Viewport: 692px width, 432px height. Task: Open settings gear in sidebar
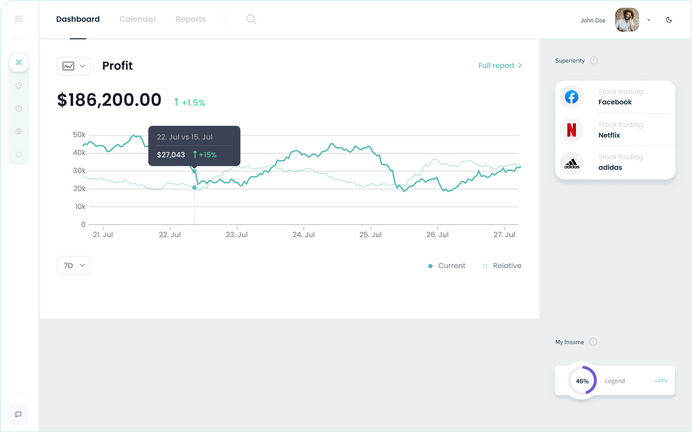point(19,154)
